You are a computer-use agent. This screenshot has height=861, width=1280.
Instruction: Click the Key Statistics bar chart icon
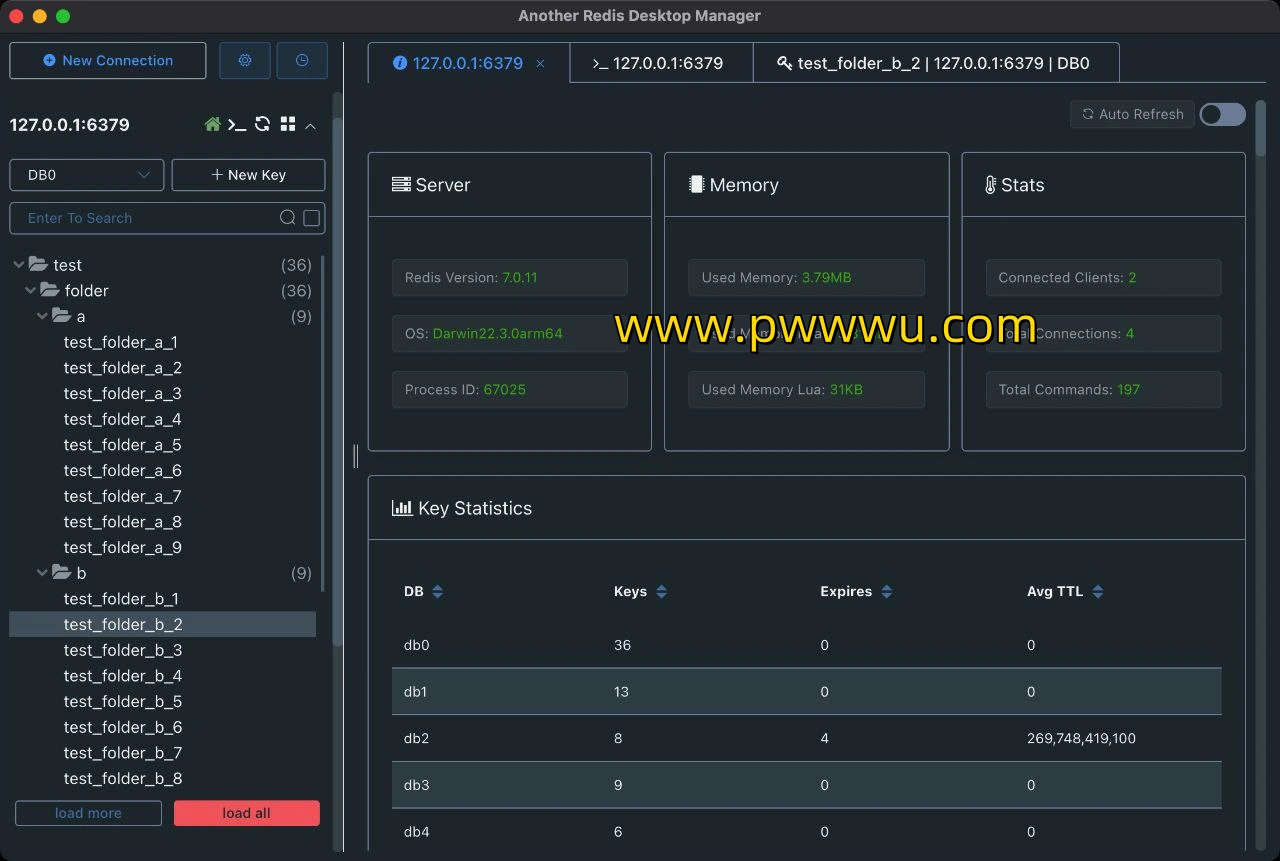point(402,508)
